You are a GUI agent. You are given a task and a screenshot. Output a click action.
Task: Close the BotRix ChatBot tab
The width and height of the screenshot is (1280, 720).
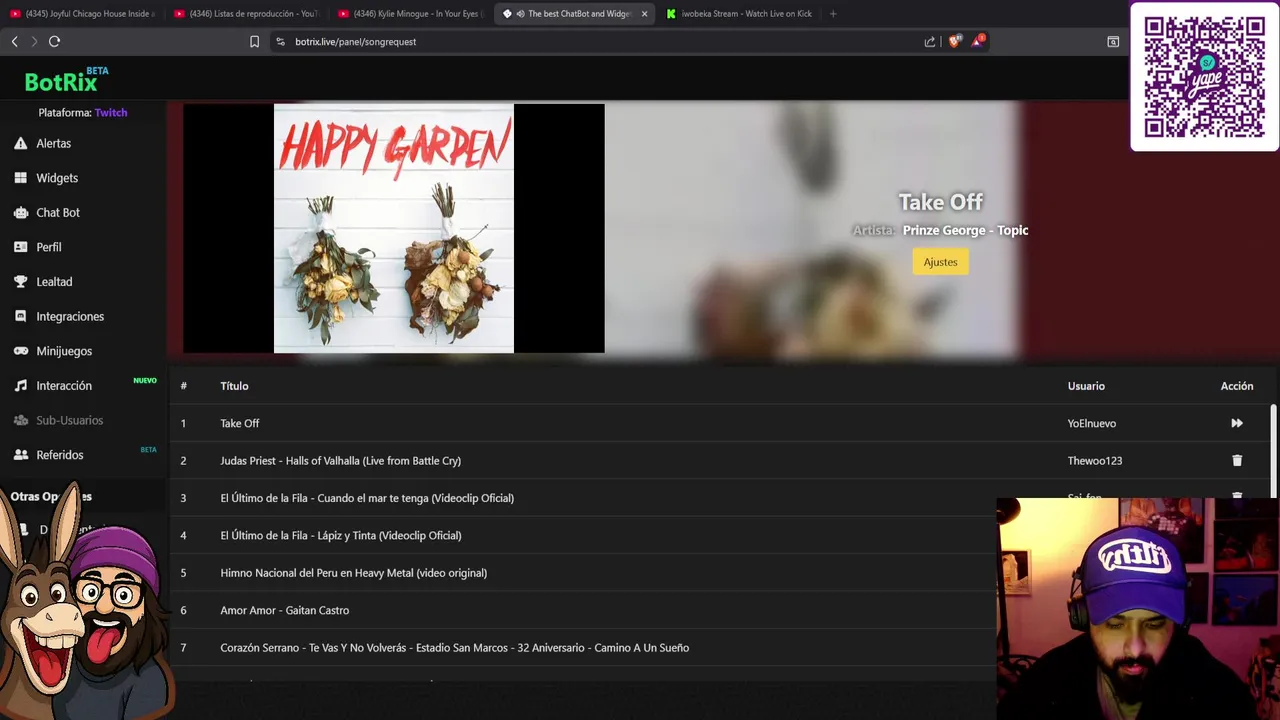click(x=644, y=14)
